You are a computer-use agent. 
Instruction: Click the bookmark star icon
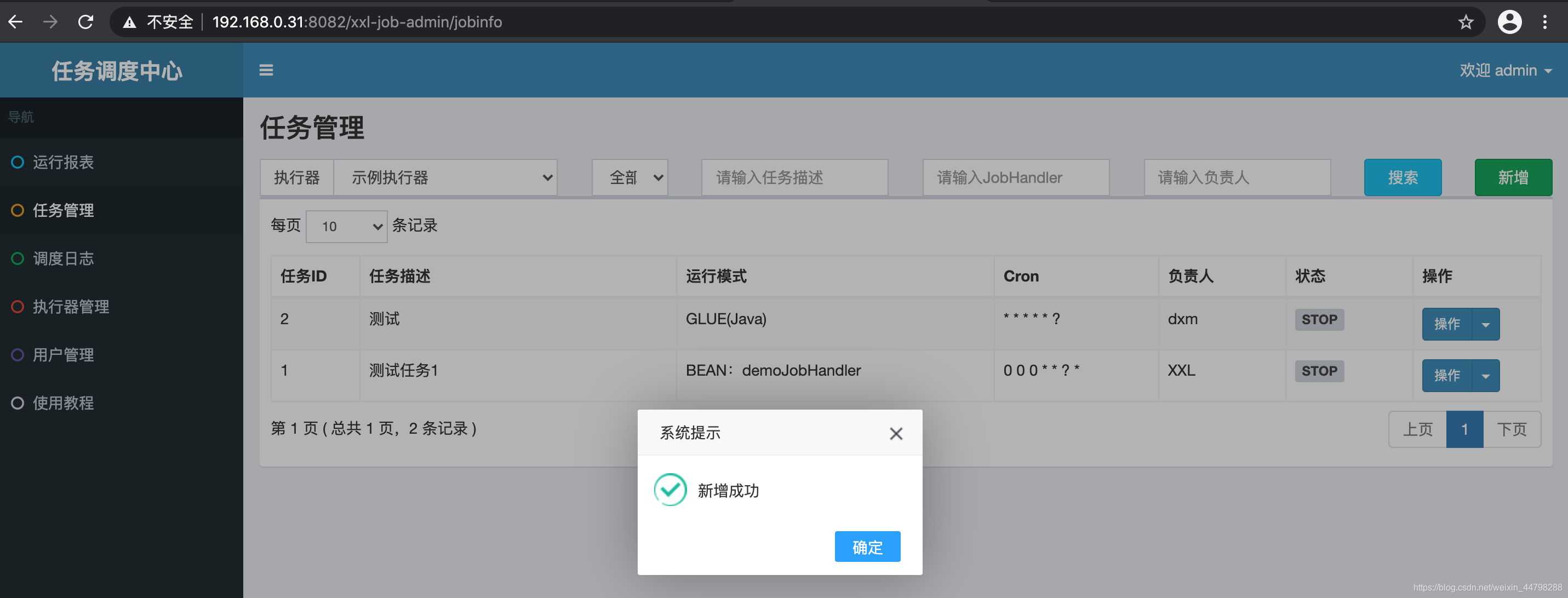(x=1466, y=22)
